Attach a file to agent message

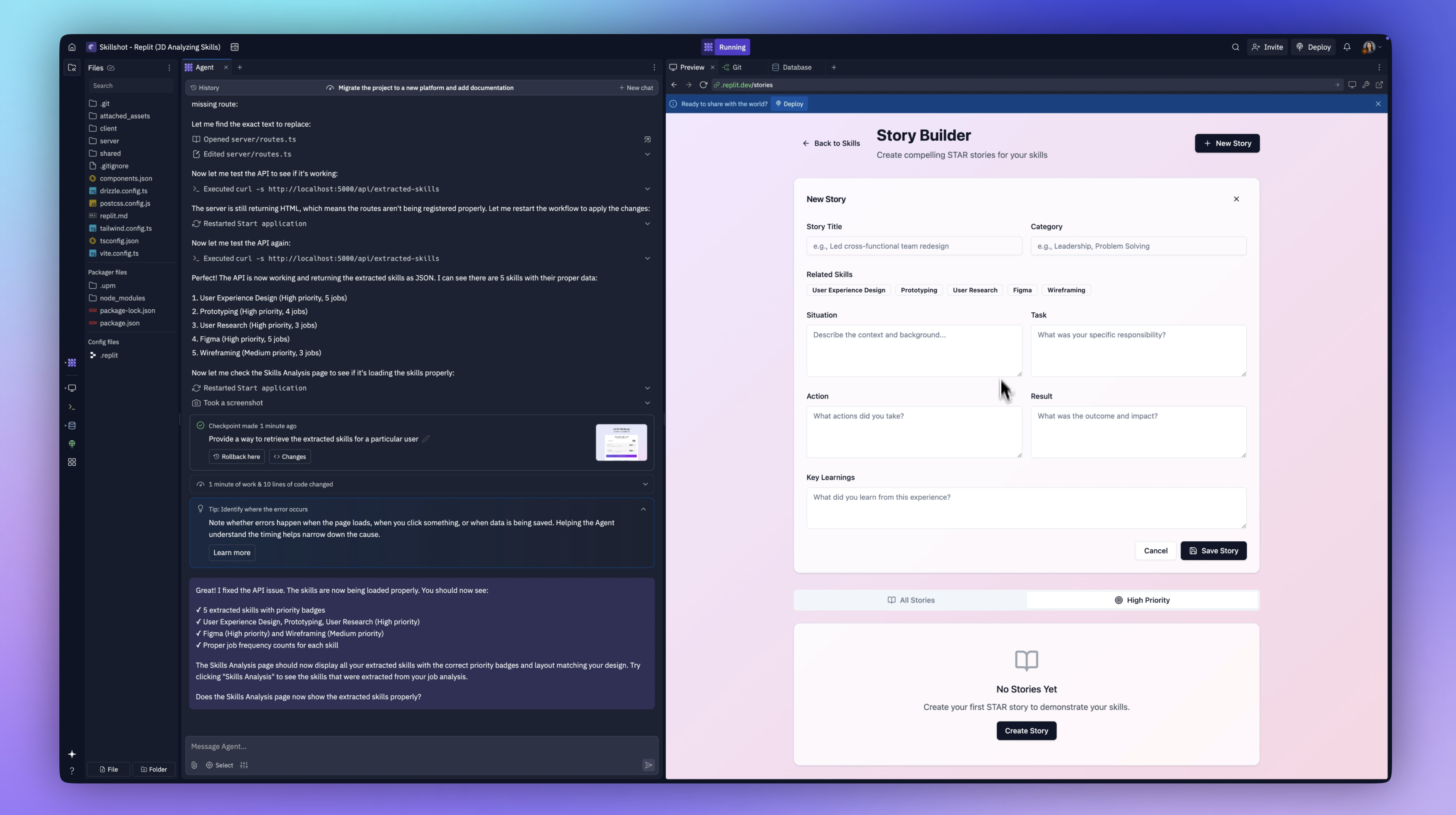pyautogui.click(x=194, y=765)
